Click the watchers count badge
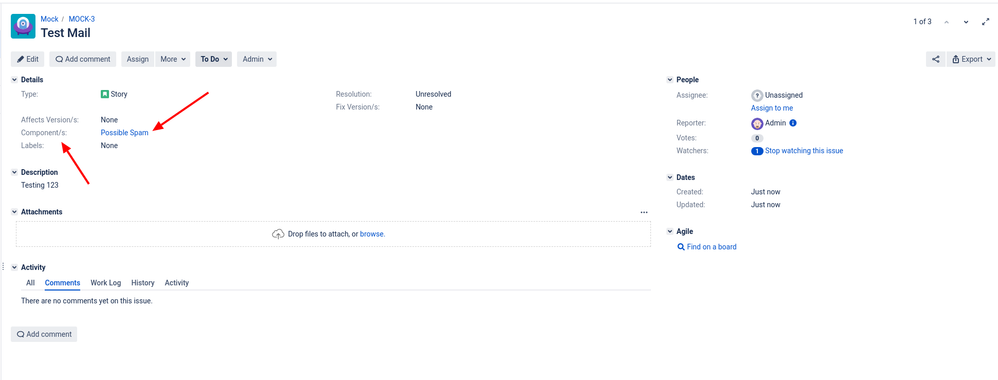This screenshot has height=380, width=998. (757, 151)
